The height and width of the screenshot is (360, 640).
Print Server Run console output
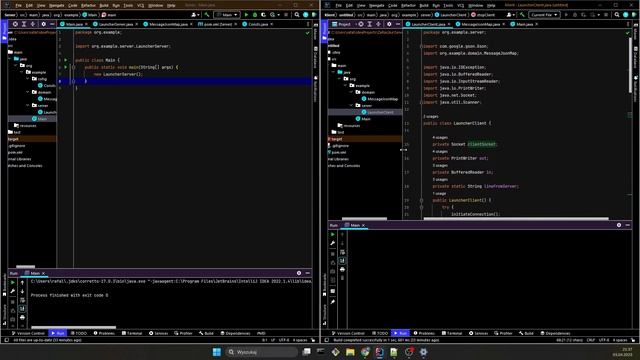[22, 317]
